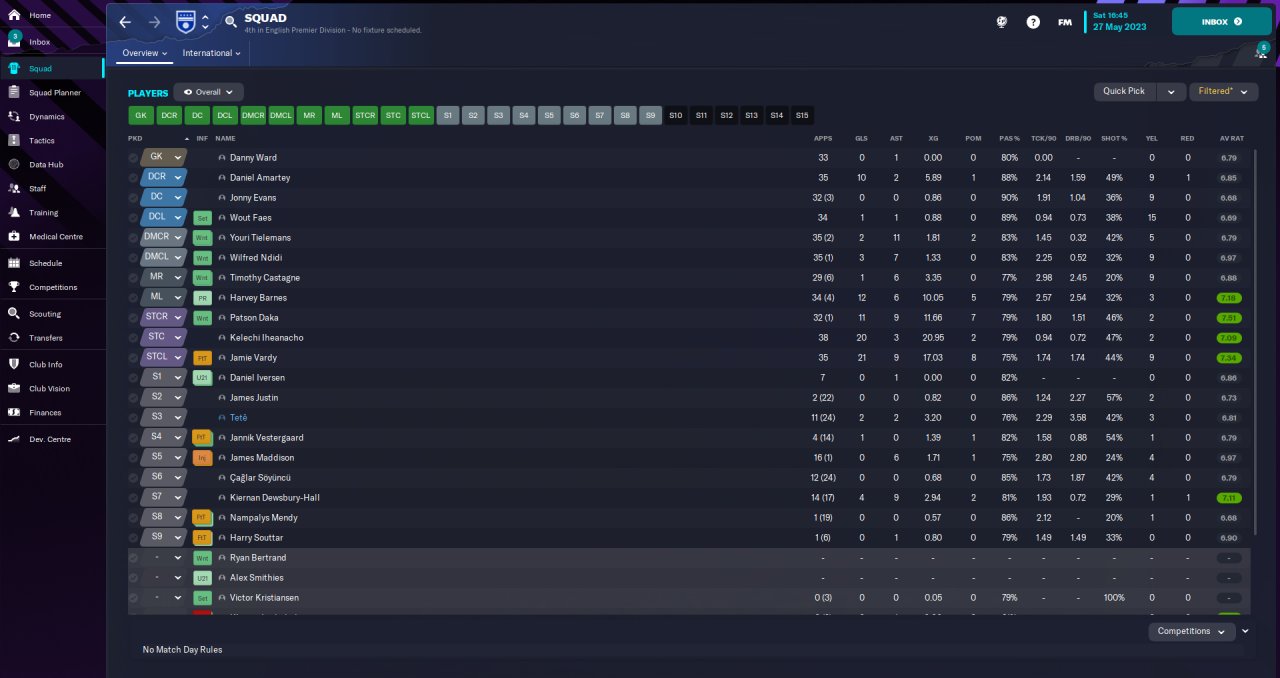Image resolution: width=1280 pixels, height=678 pixels.
Task: Open the Dynamics sidebar icon
Action: pyautogui.click(x=14, y=116)
